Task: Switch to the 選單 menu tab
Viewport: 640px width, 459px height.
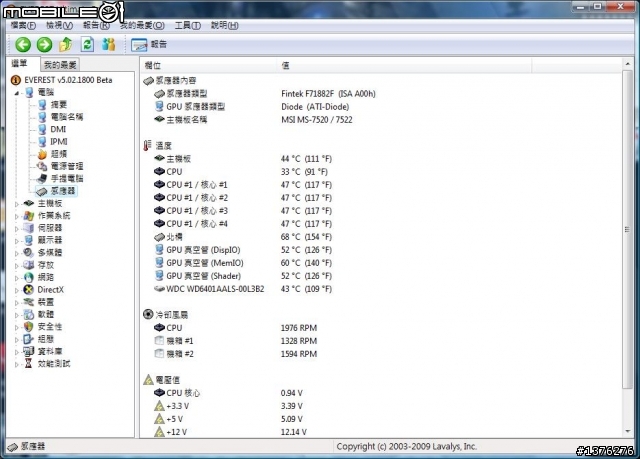Action: 19,63
